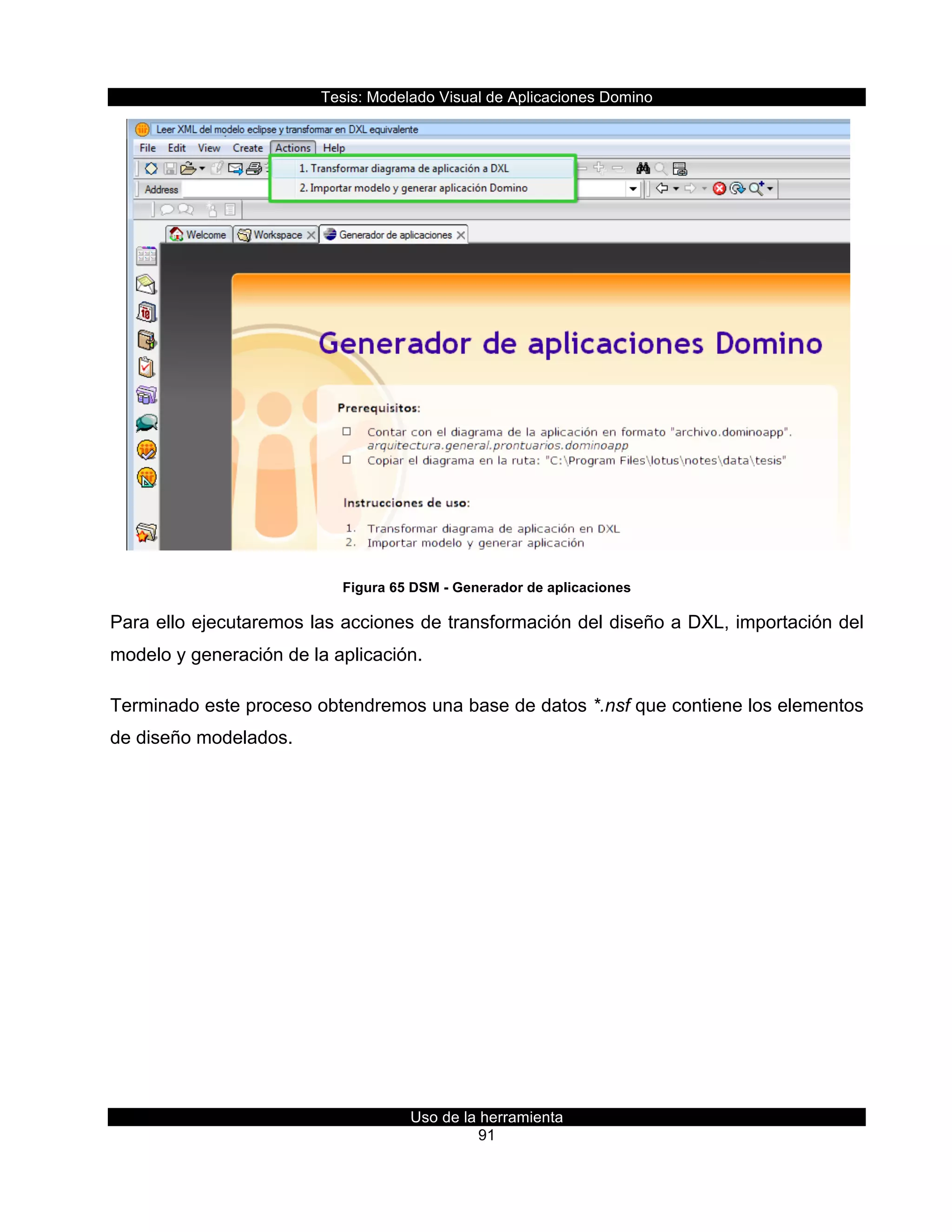Image resolution: width=952 pixels, height=1232 pixels.
Task: Click the single chat bubble toolbar icon
Action: click(166, 210)
